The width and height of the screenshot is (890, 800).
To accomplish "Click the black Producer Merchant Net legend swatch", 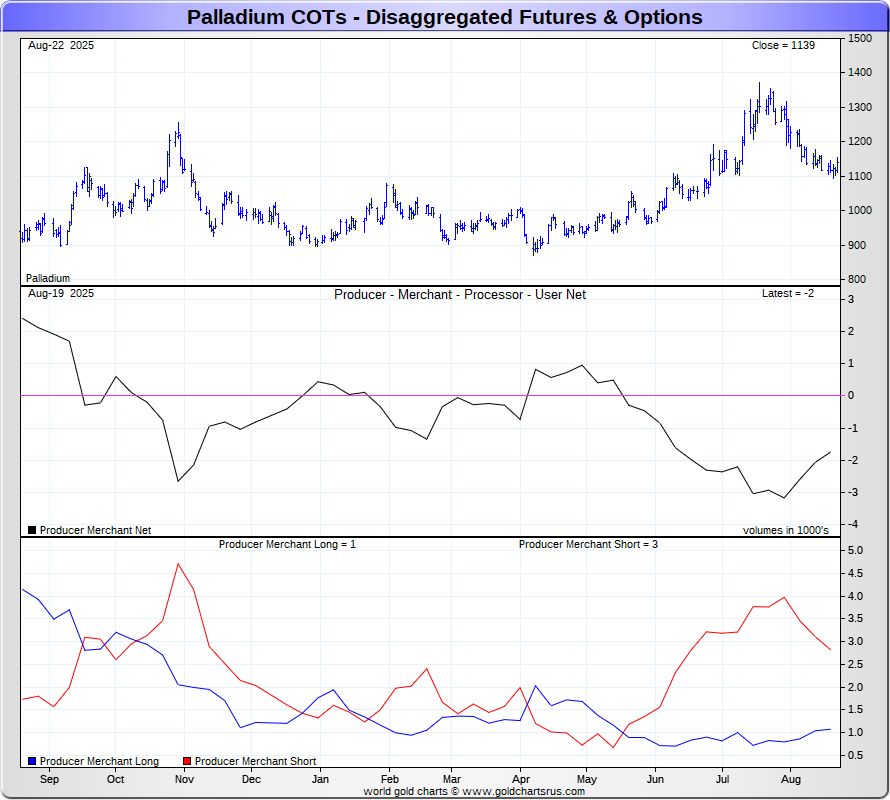I will tap(32, 530).
